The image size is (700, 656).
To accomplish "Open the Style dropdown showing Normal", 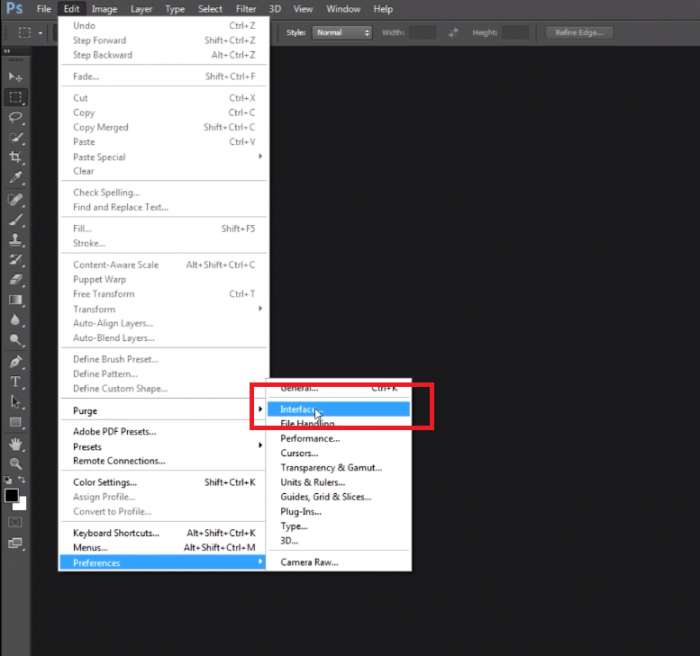I will 342,33.
